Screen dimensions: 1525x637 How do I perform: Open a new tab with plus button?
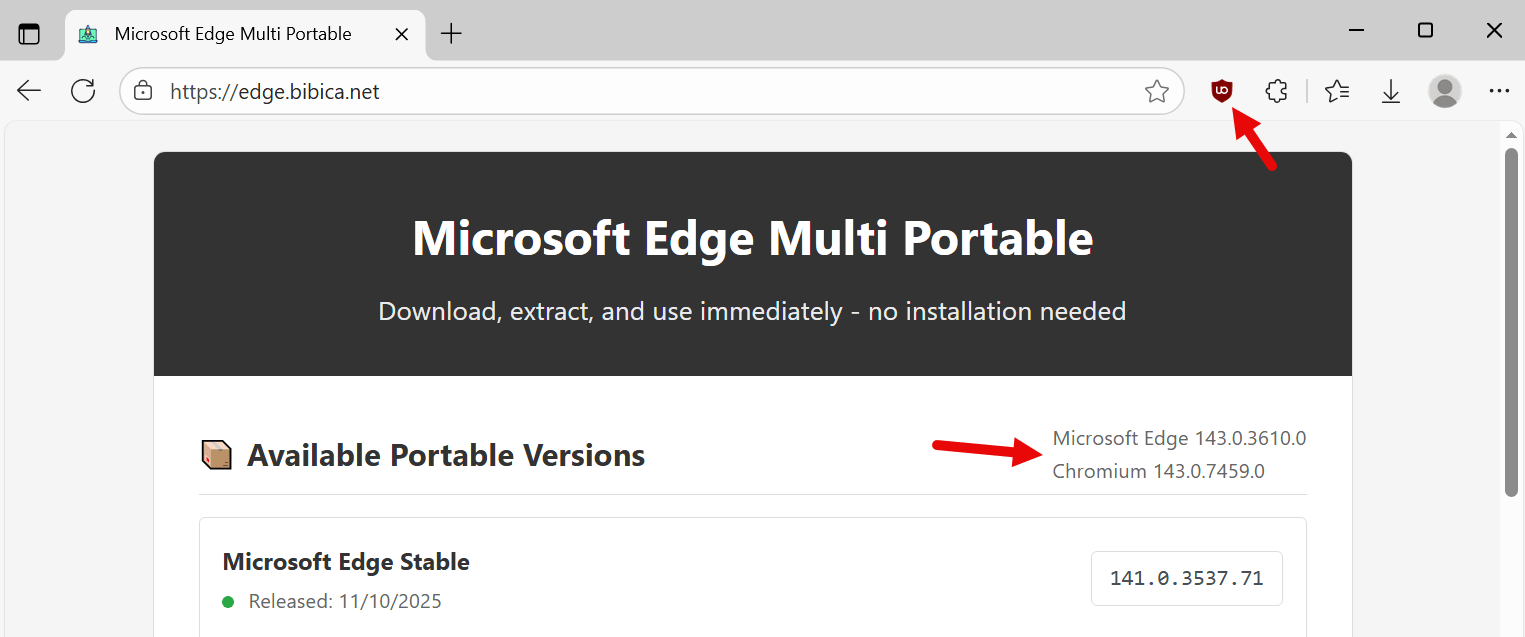pyautogui.click(x=451, y=33)
